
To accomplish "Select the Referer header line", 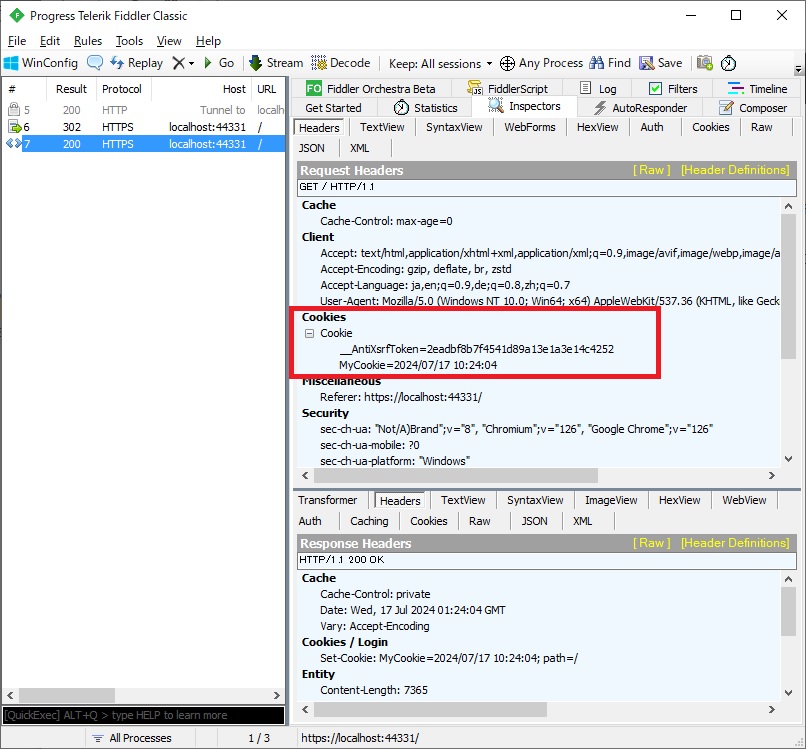I will pyautogui.click(x=401, y=397).
